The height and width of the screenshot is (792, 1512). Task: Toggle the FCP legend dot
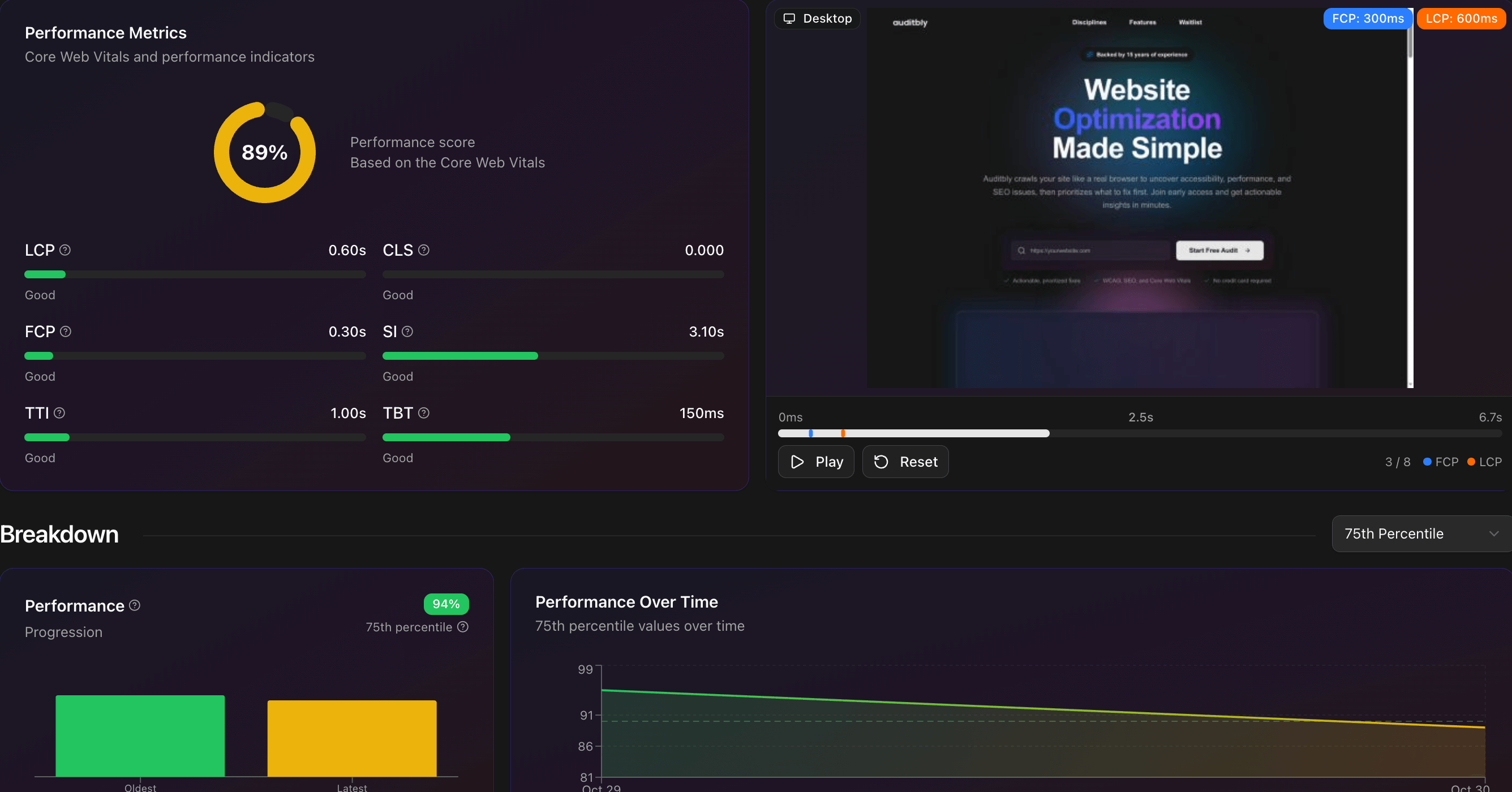click(x=1427, y=462)
